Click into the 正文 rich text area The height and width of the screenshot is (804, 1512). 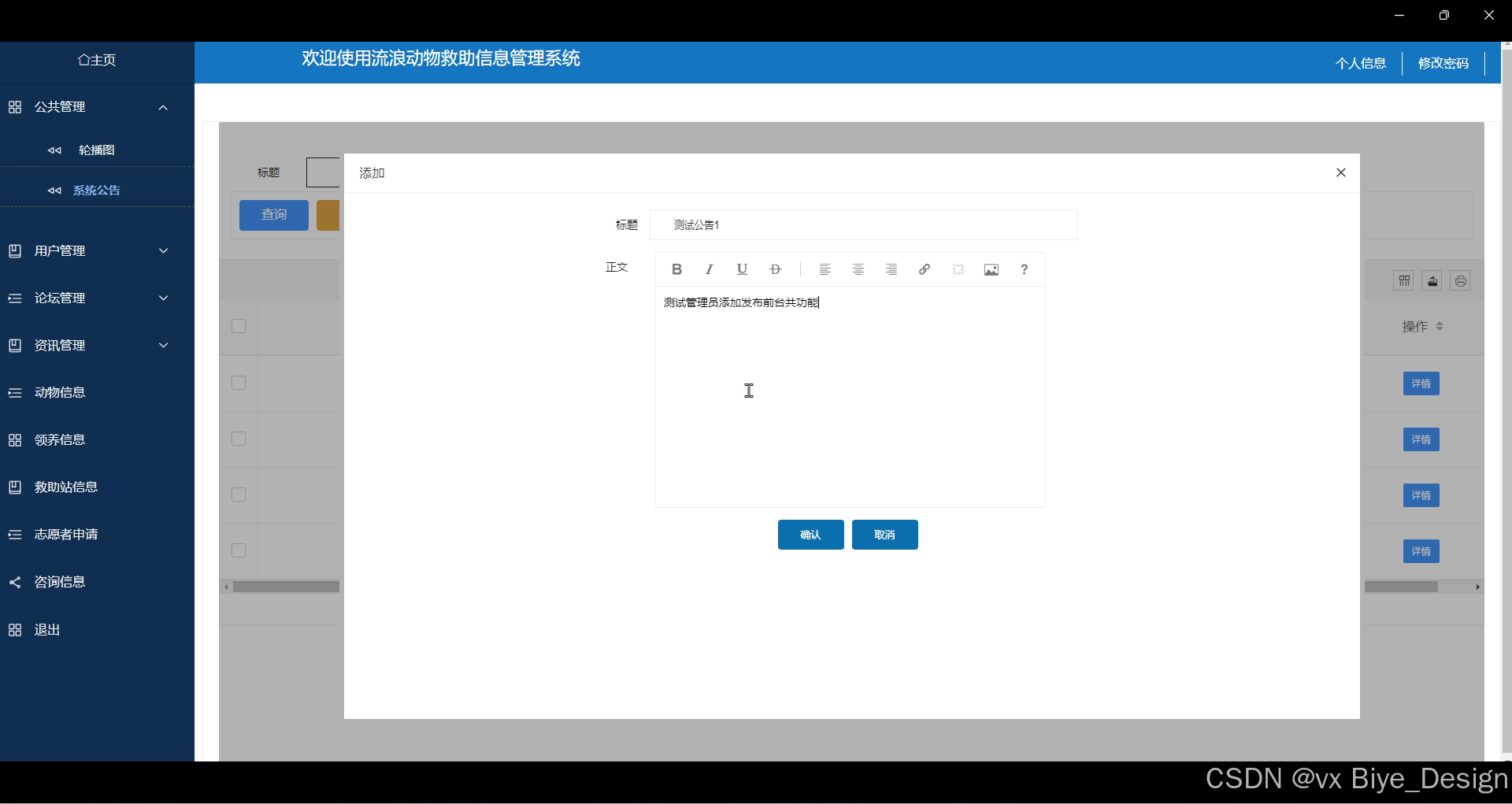[850, 396]
